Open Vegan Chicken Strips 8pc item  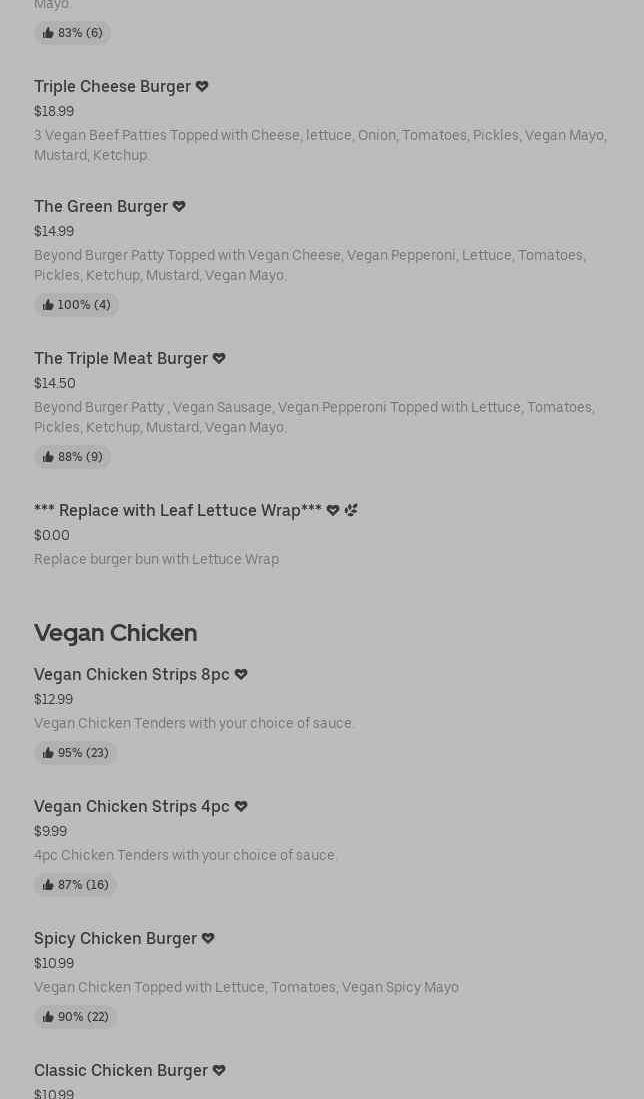point(132,674)
